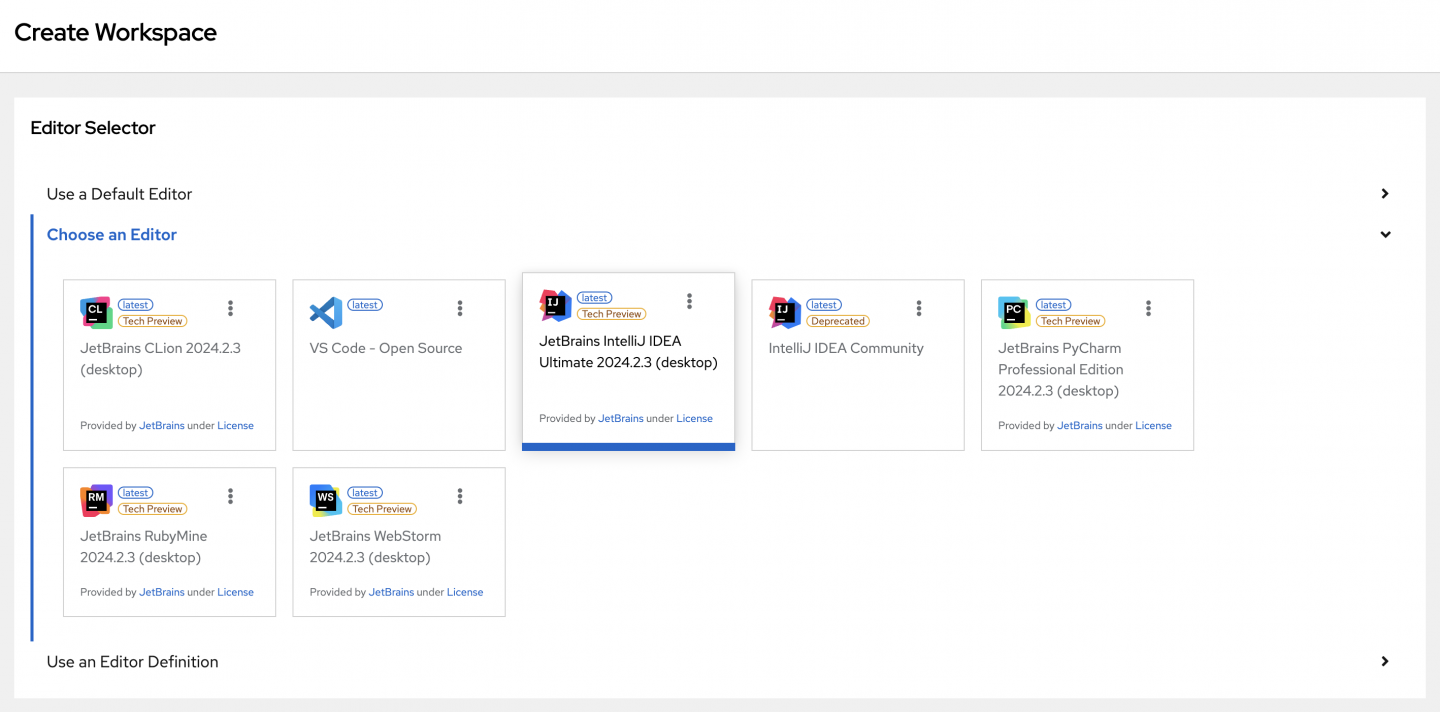This screenshot has width=1440, height=712.
Task: Open kebab menu on CLion card
Action: pyautogui.click(x=230, y=308)
